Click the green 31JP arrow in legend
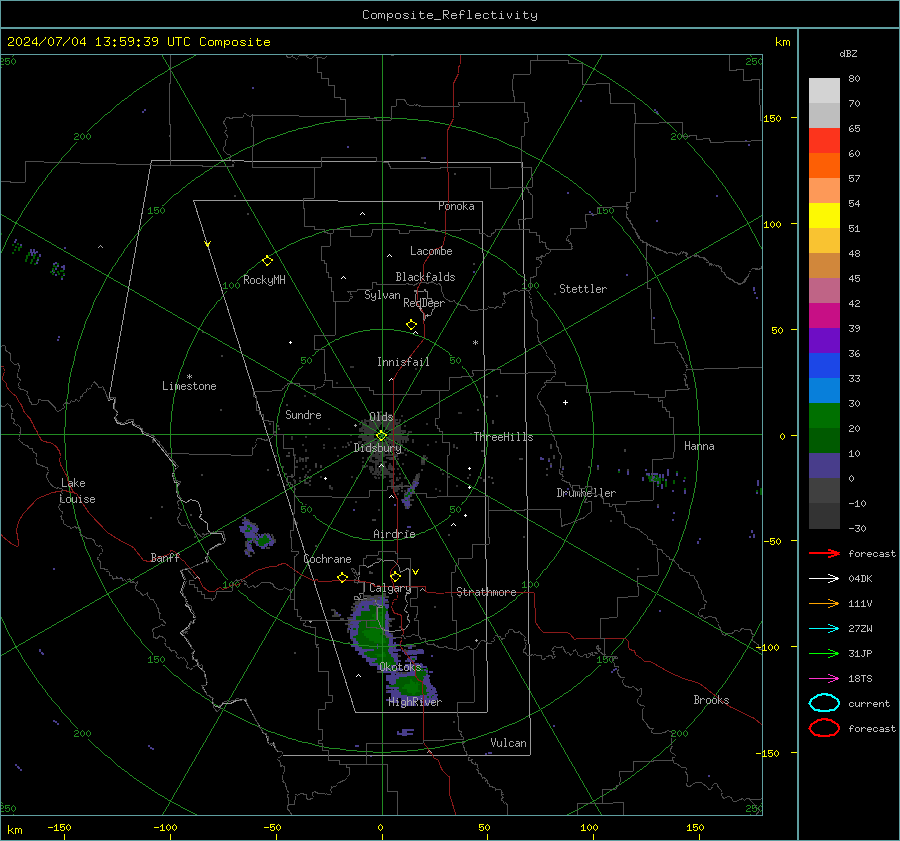 824,653
